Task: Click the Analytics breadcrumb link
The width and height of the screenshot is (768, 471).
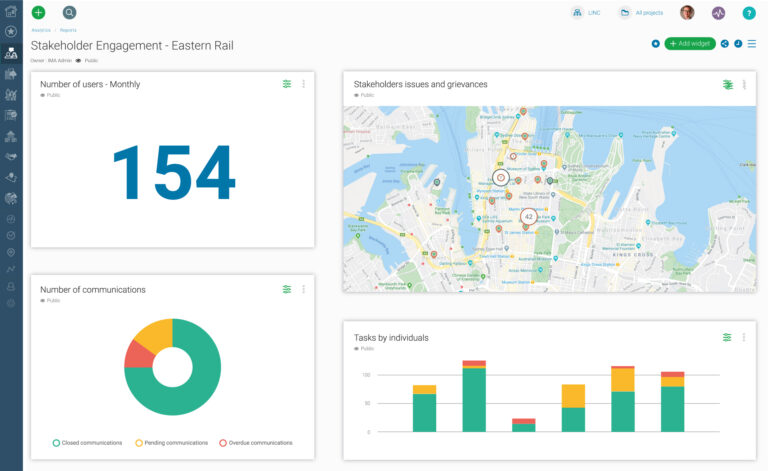Action: [x=41, y=30]
